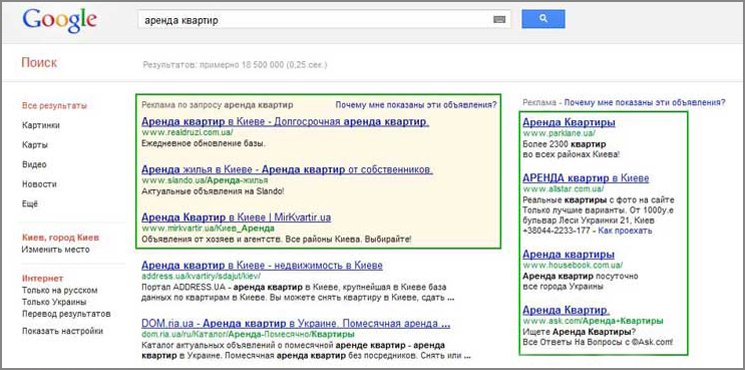
Task: Open ad Аренда Квартир в Киеве | MirKvartir.ua
Action: click(236, 218)
